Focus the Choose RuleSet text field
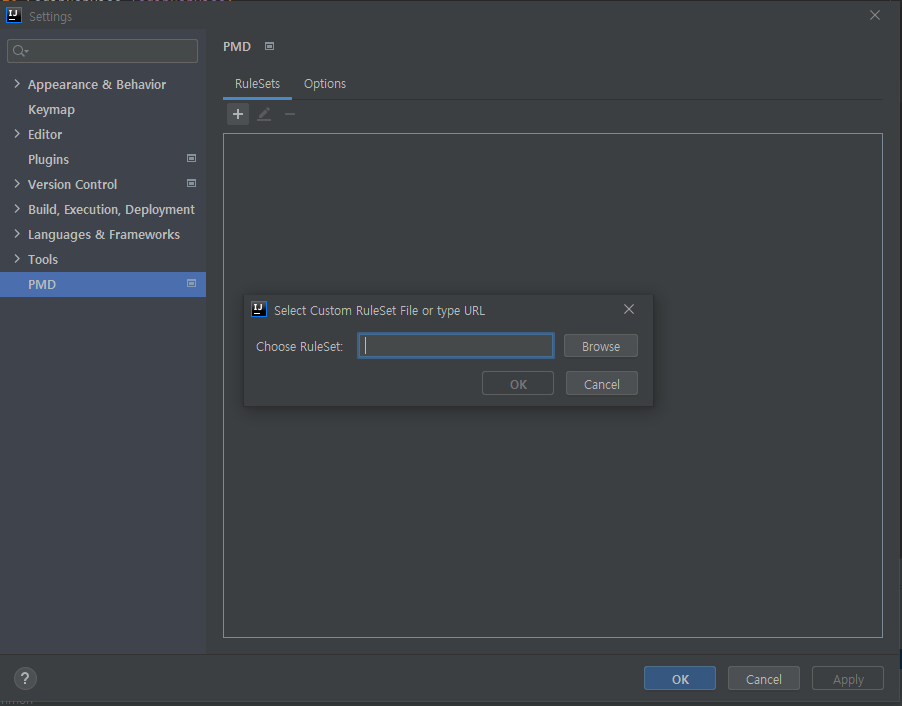The image size is (902, 706). point(456,346)
